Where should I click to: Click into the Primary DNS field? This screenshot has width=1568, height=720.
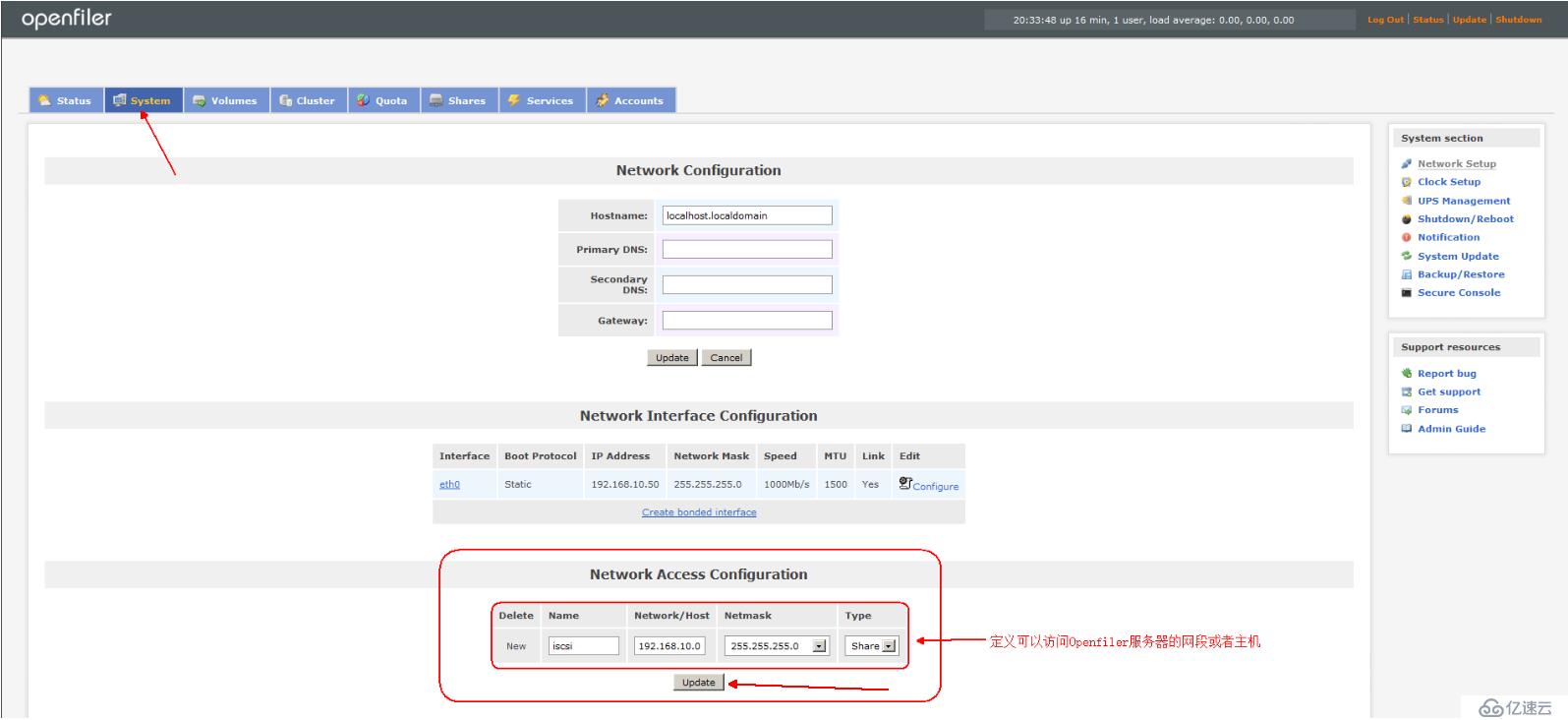point(747,250)
